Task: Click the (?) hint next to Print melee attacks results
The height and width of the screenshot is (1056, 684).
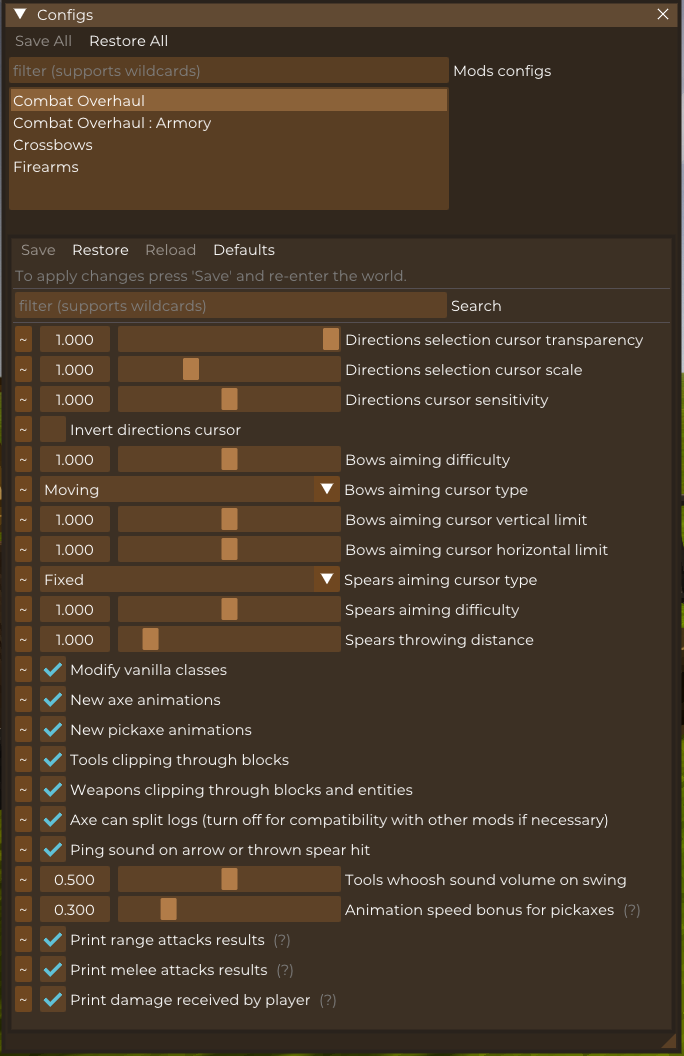Action: [x=285, y=970]
